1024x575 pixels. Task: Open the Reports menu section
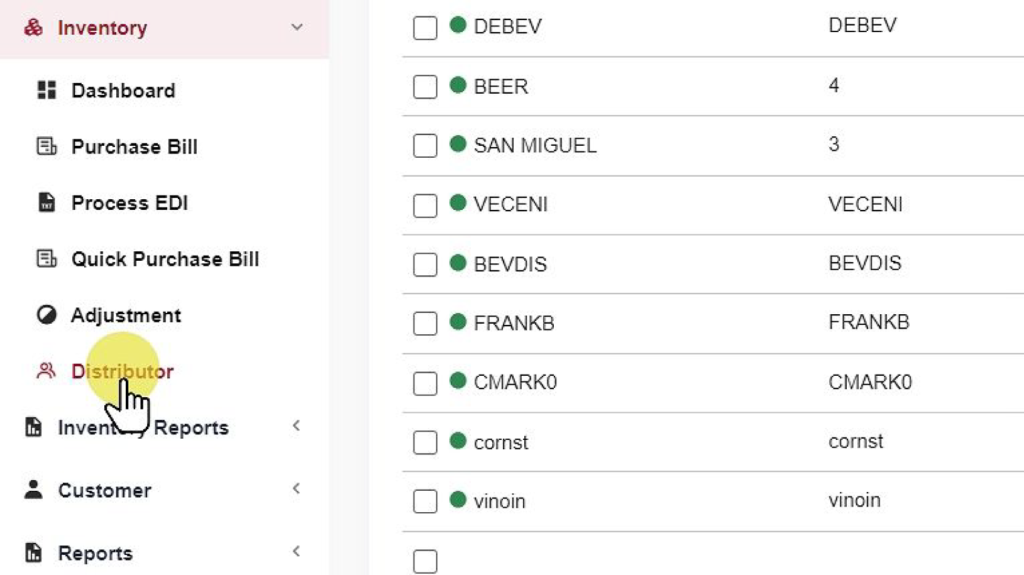(95, 553)
